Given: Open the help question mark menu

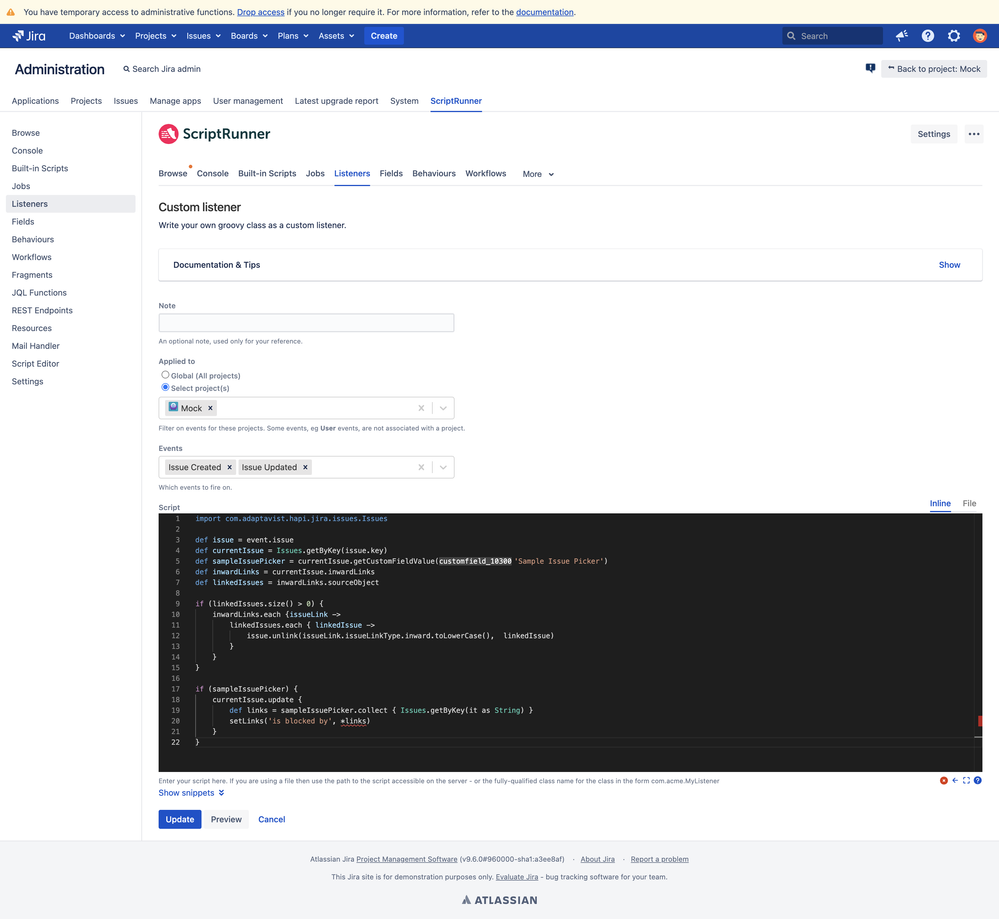Looking at the screenshot, I should pyautogui.click(x=928, y=36).
